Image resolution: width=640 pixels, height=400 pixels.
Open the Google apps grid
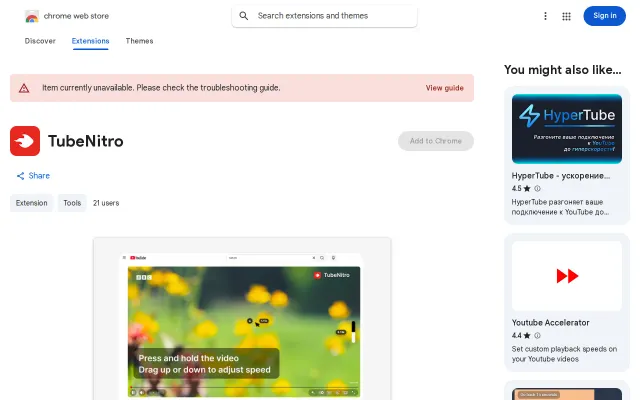click(566, 16)
